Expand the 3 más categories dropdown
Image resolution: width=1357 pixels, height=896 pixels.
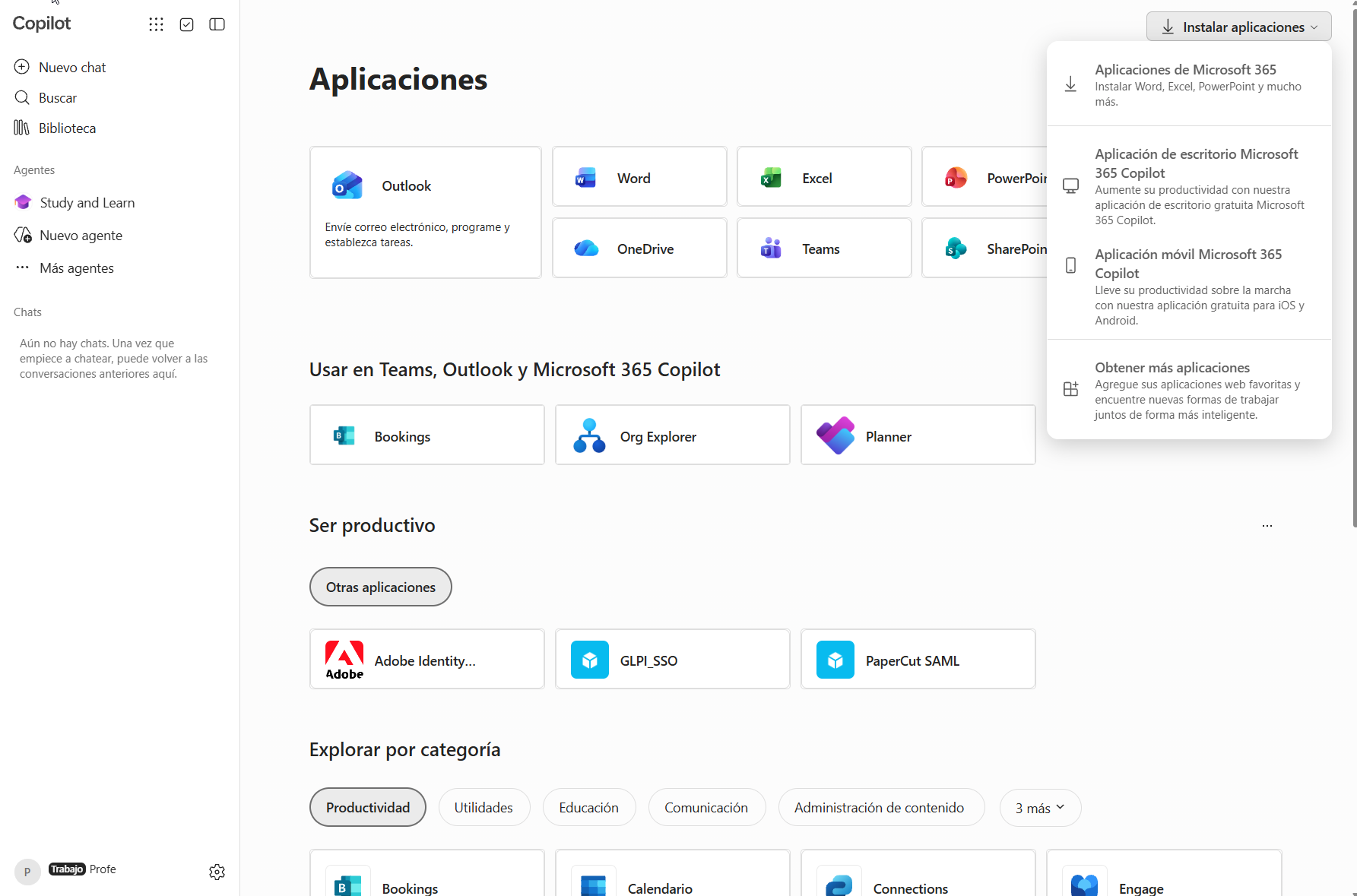pos(1040,807)
